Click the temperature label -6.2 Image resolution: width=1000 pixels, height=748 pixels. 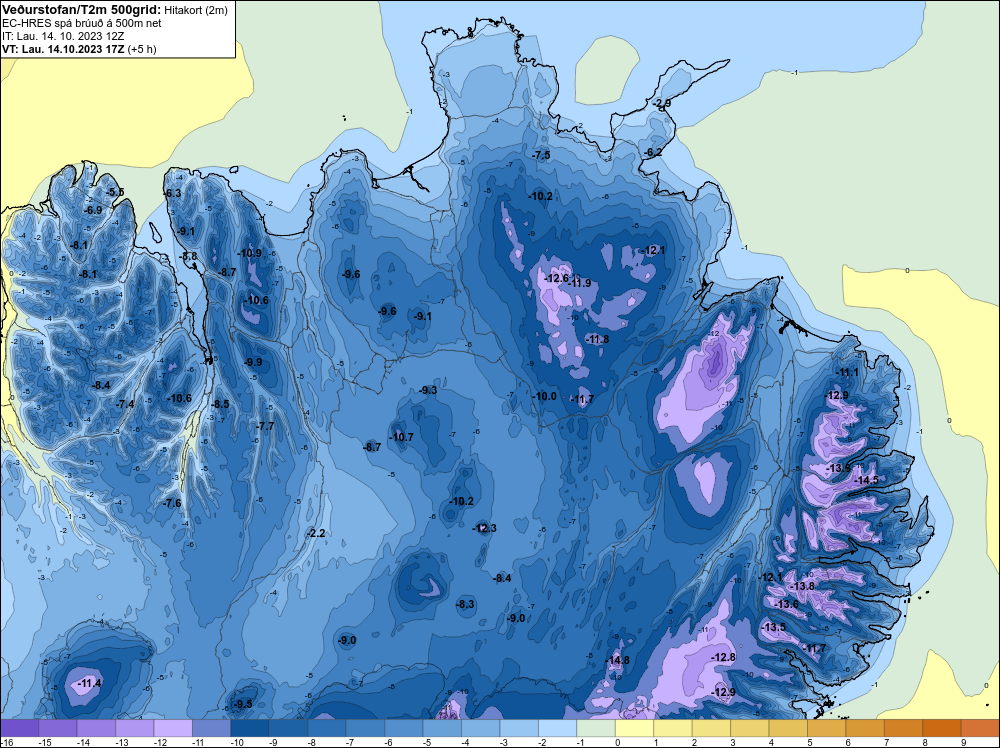(653, 152)
